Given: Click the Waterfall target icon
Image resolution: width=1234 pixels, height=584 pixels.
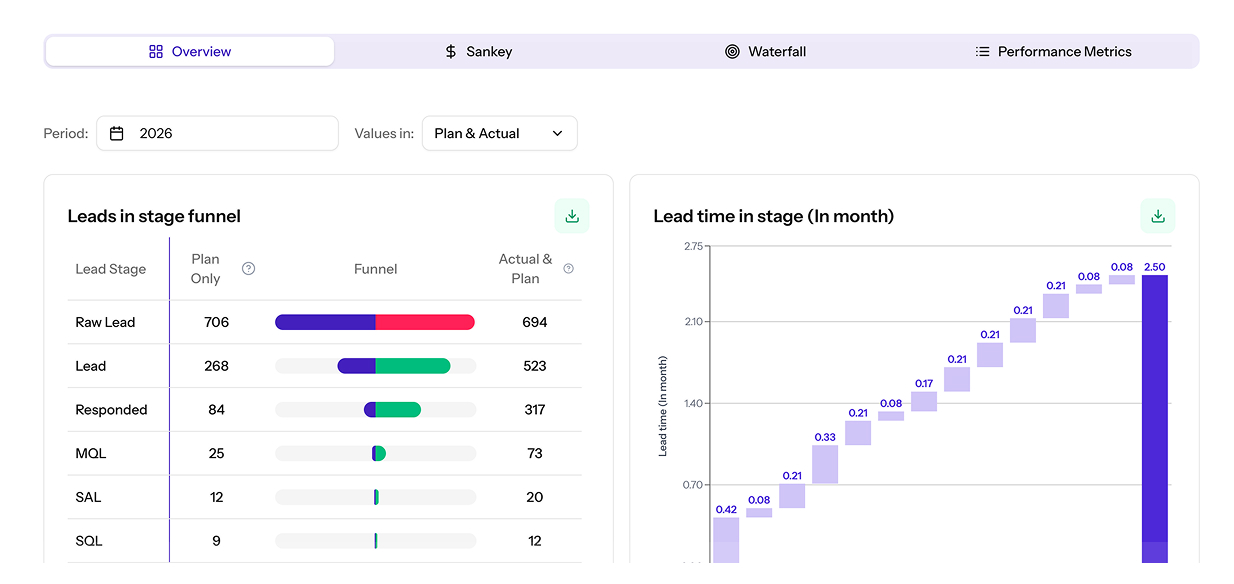Looking at the screenshot, I should click(732, 52).
